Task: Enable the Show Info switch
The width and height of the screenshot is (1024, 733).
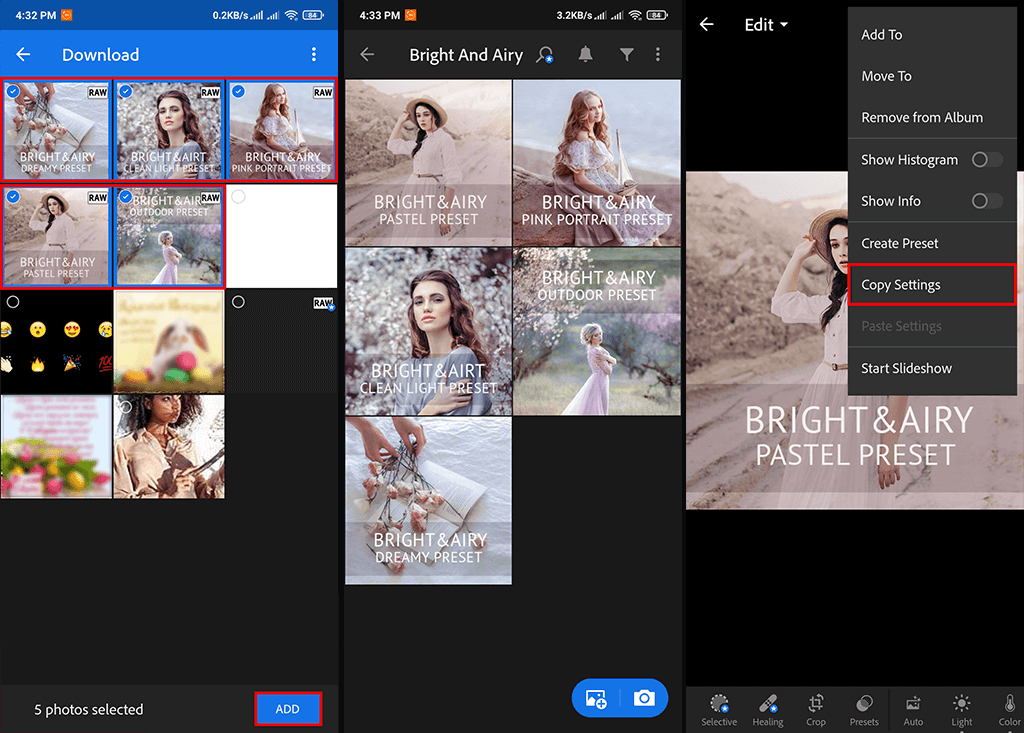Action: tap(987, 201)
